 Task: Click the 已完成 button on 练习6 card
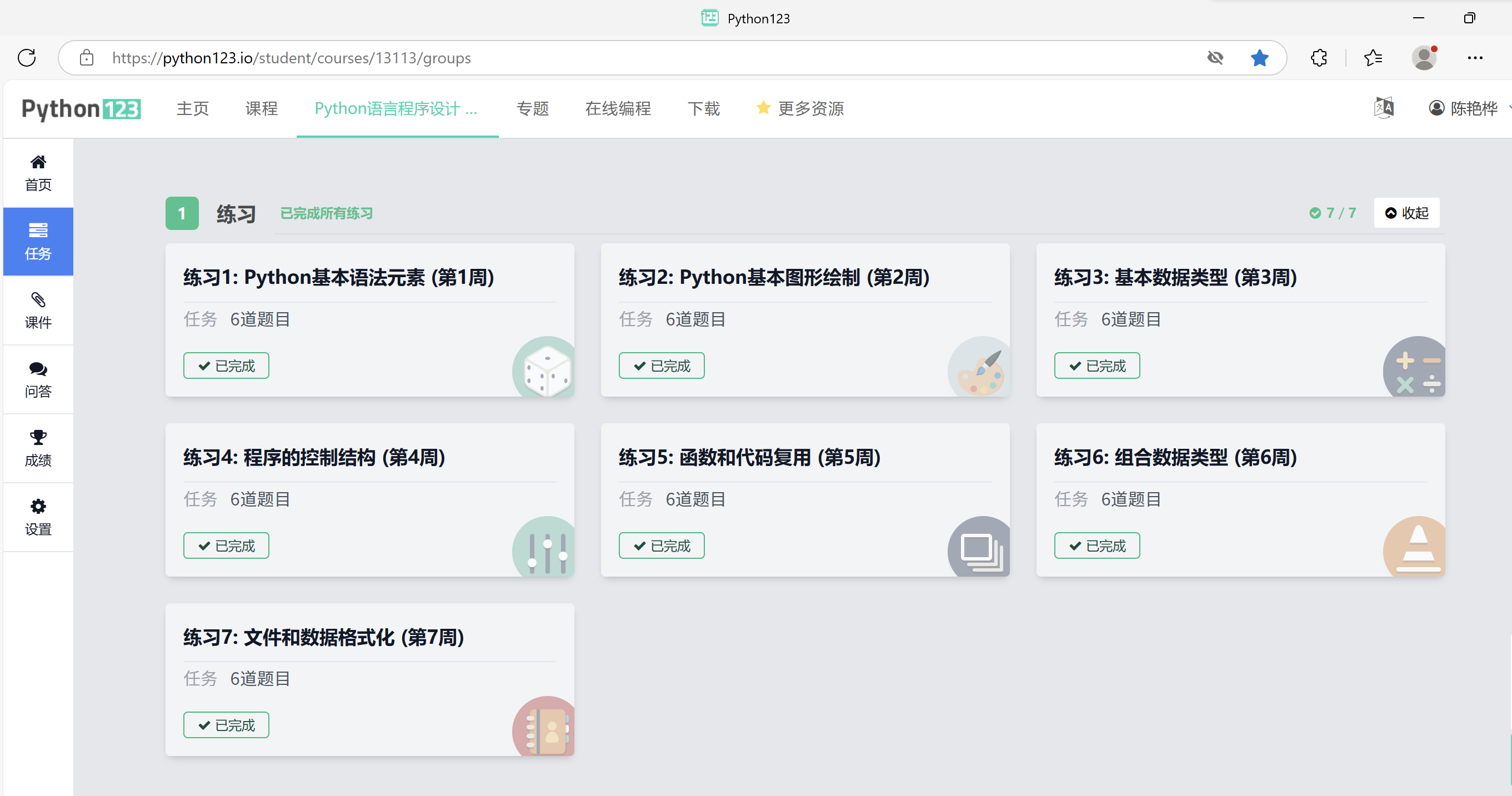1097,545
